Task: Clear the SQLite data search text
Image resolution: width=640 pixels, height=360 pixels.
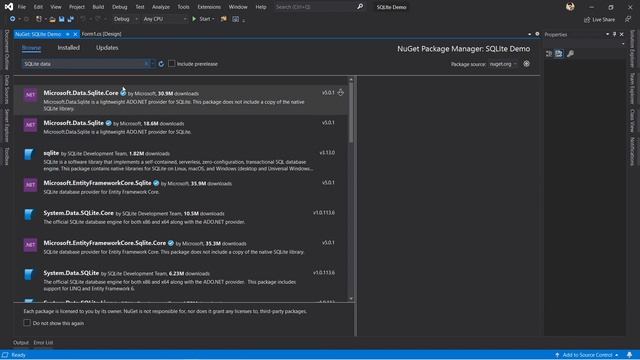Action: [146, 64]
